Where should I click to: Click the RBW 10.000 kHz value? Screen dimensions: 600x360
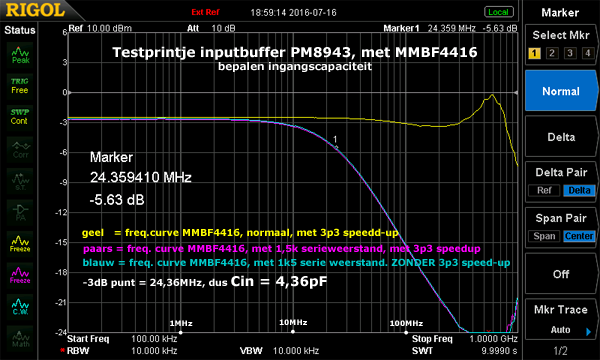[154, 351]
